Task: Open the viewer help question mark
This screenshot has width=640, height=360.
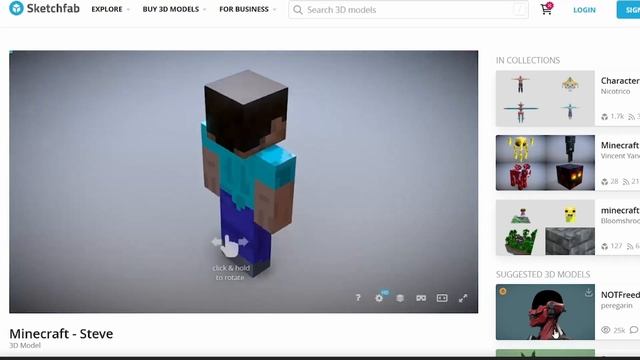Action: coord(358,298)
